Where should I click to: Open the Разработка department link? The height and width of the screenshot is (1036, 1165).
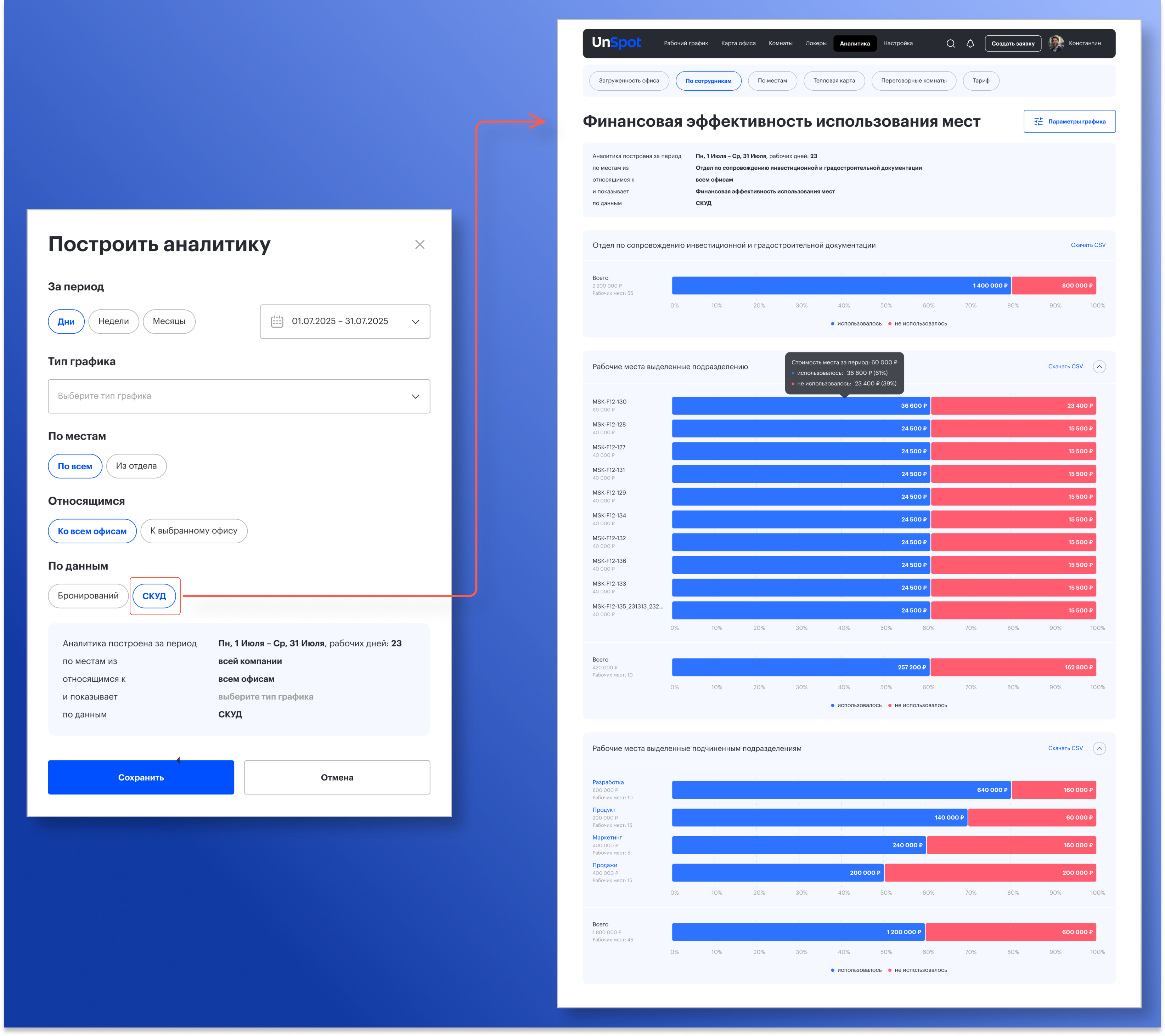608,782
